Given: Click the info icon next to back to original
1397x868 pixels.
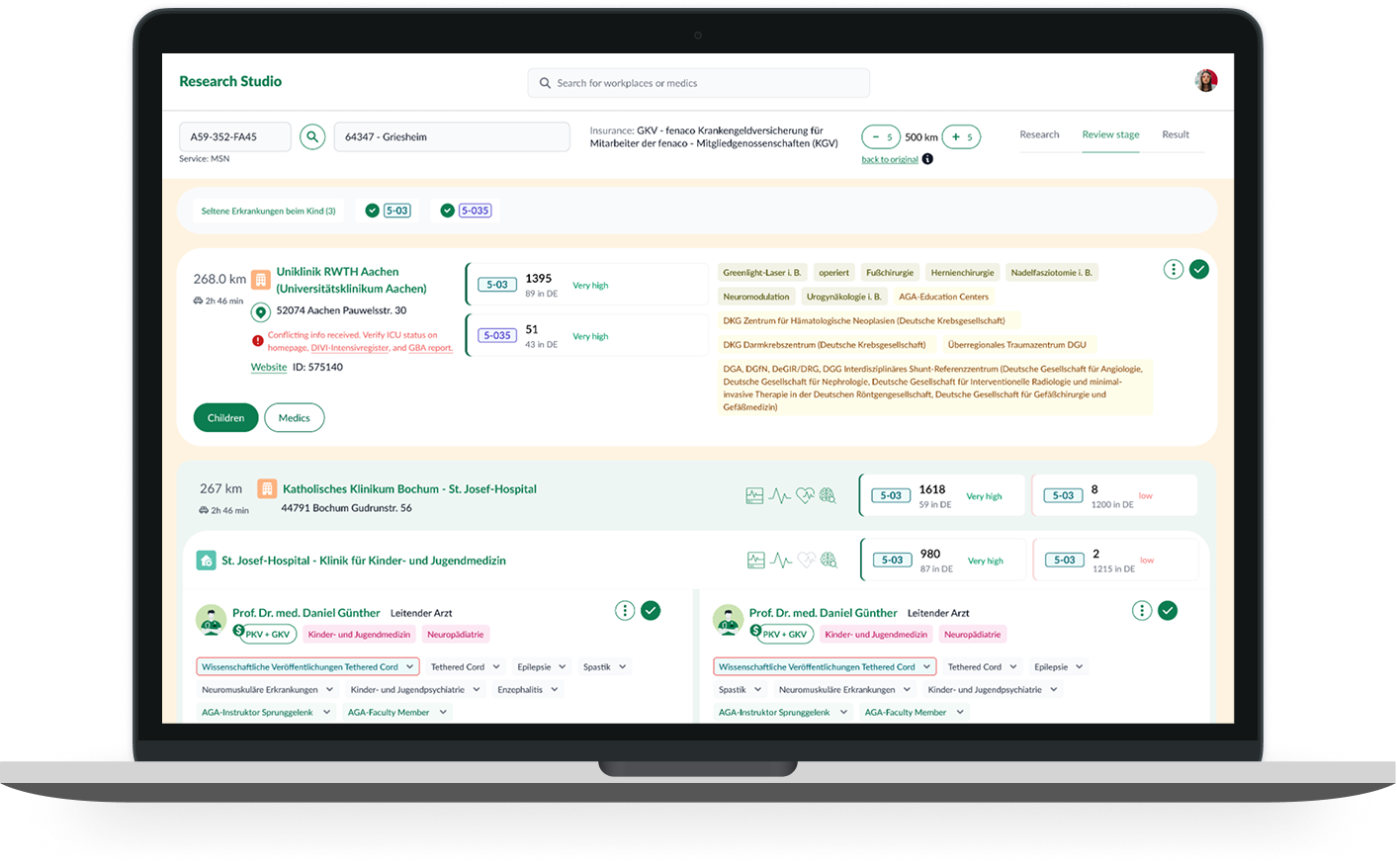Looking at the screenshot, I should point(927,159).
